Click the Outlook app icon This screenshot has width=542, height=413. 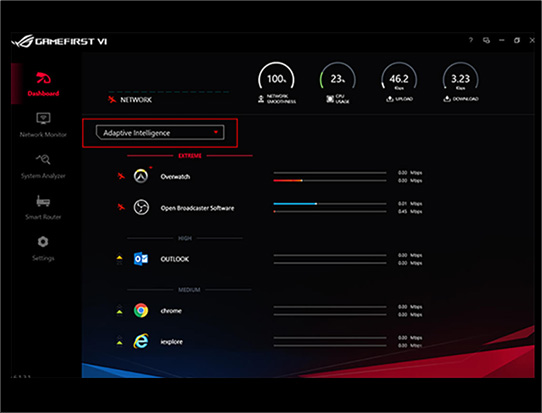141,259
